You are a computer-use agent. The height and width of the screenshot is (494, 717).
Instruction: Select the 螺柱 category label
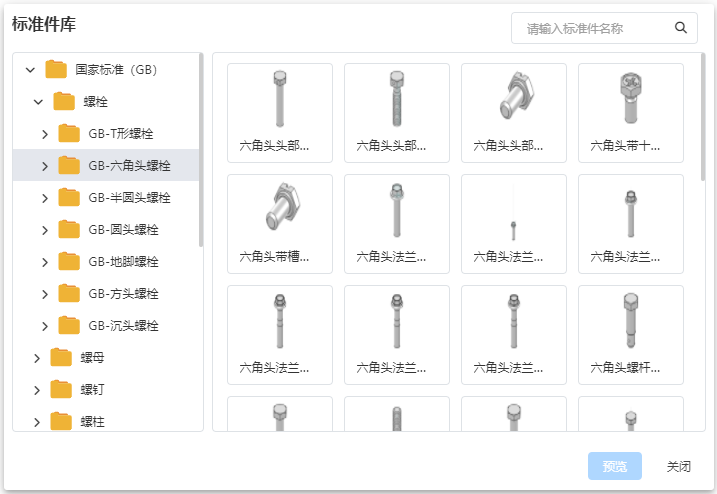(x=92, y=422)
